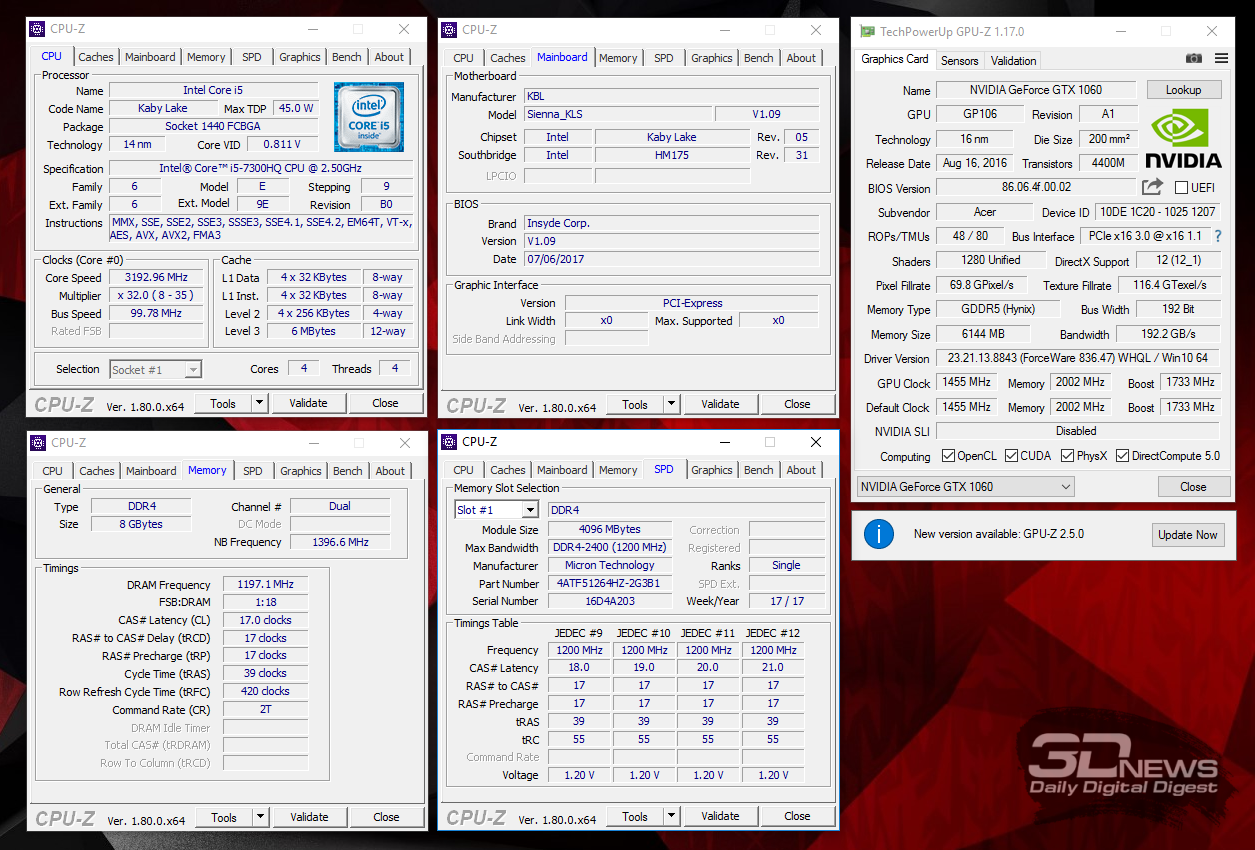Open CPU tab in CPU-Z Mainboard window

tap(464, 58)
